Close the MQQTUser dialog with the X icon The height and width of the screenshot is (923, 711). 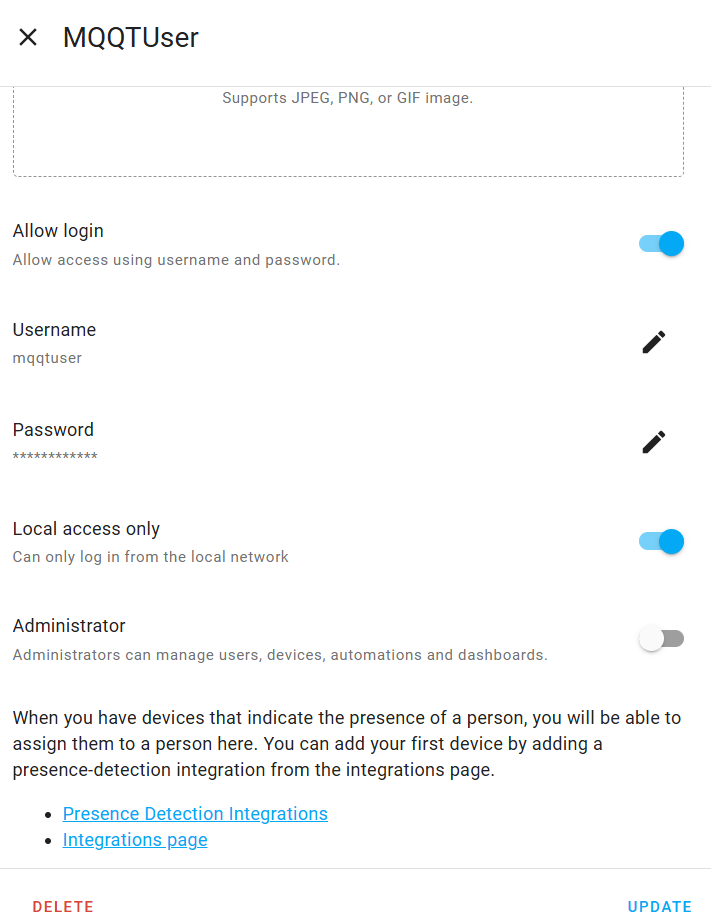coord(28,37)
